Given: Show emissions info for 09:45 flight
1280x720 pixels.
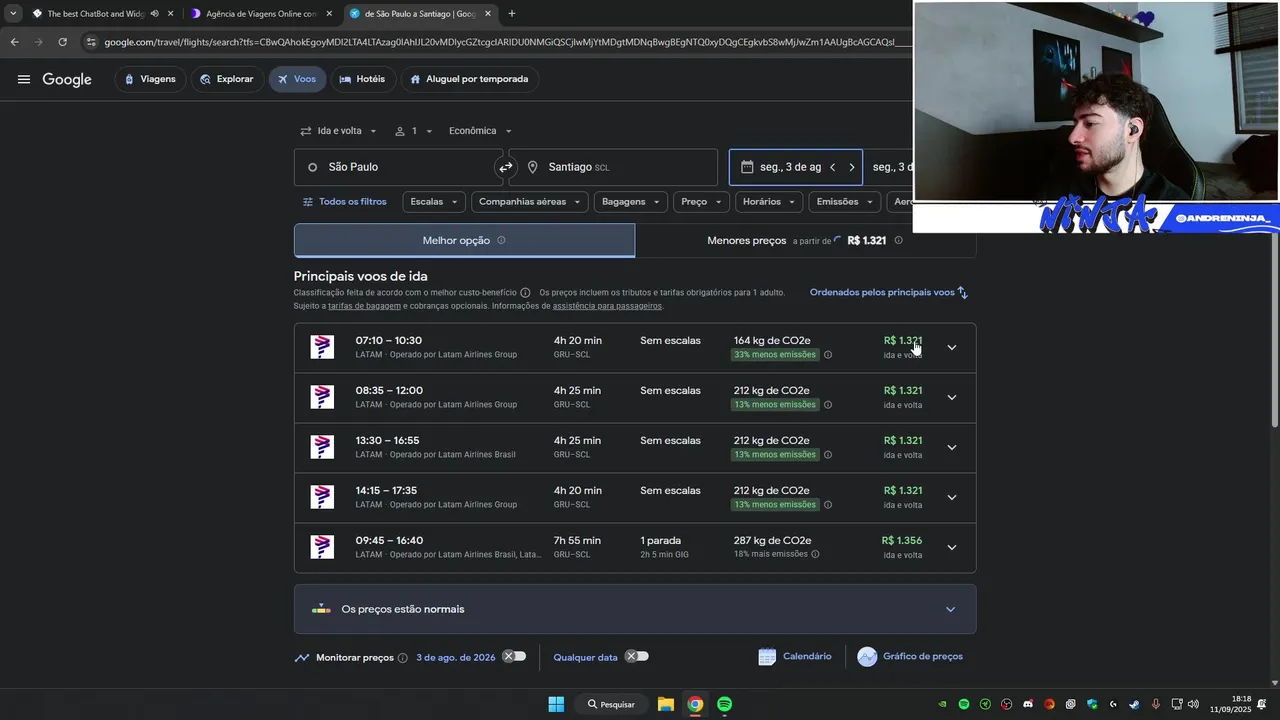Looking at the screenshot, I should pos(815,554).
